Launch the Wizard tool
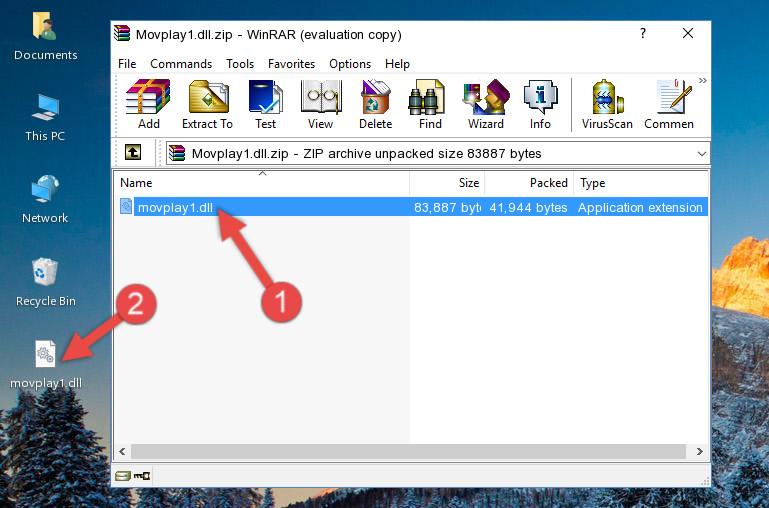Viewport: 769px width, 508px height. [486, 104]
